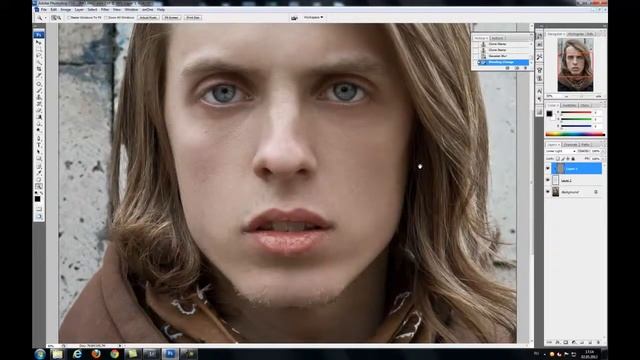Click the Actual Pixels button

(148, 18)
